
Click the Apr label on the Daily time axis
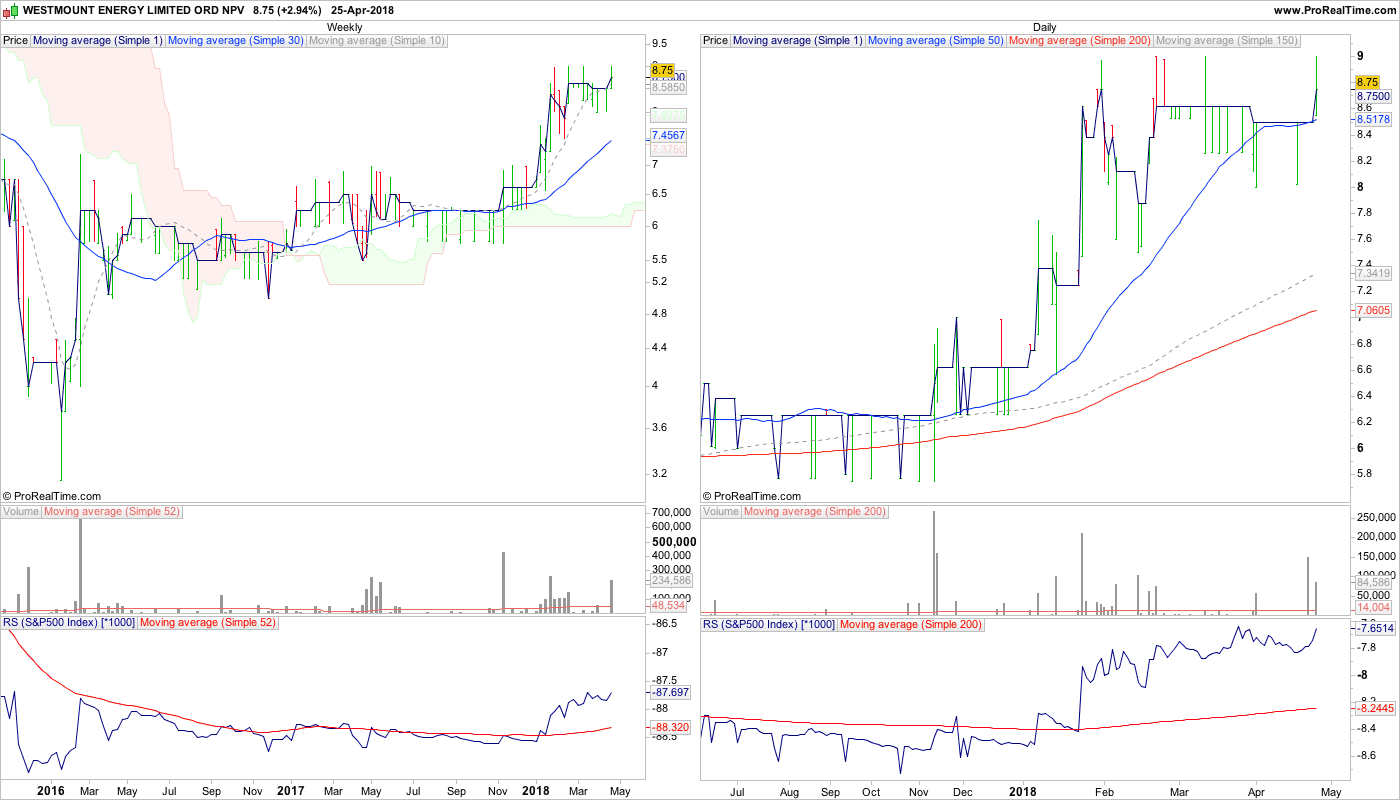click(x=1256, y=792)
